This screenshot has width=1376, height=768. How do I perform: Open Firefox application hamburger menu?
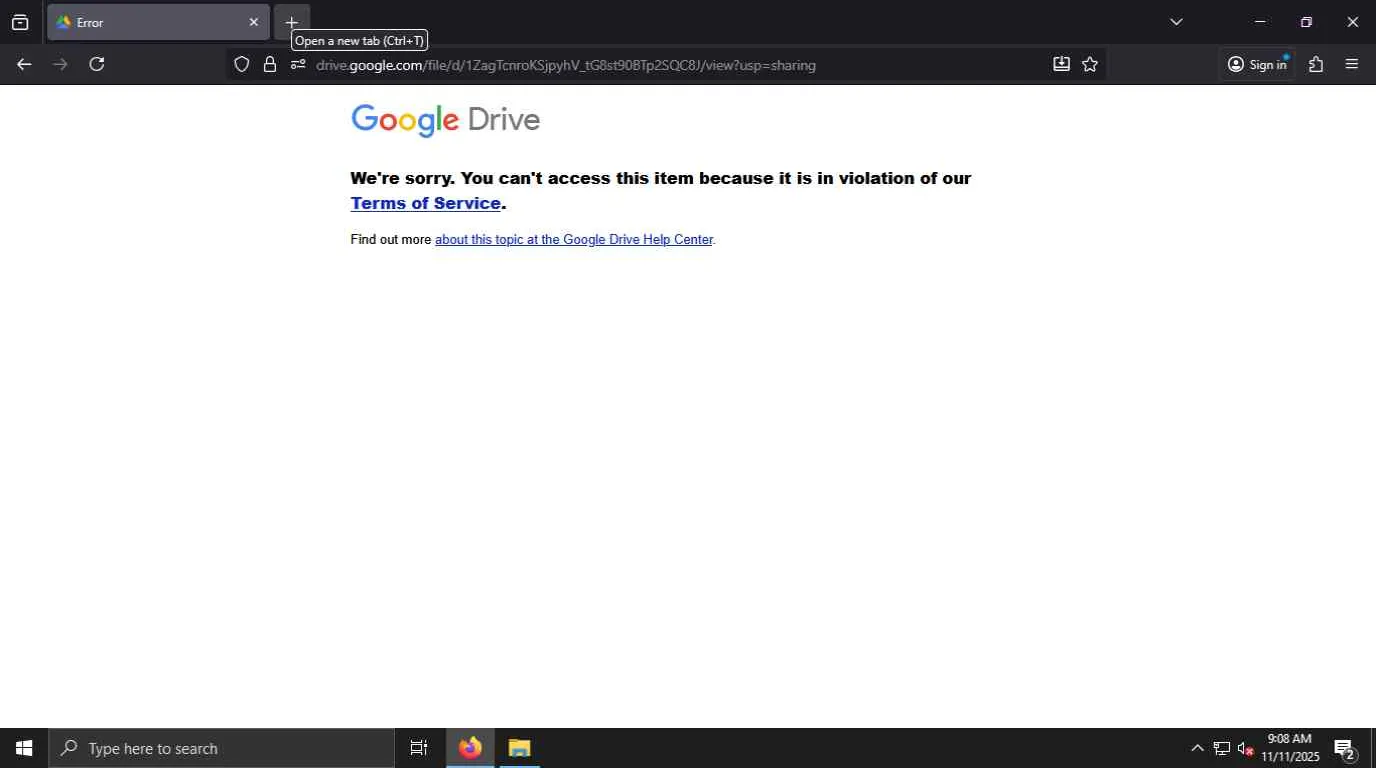tap(1352, 64)
